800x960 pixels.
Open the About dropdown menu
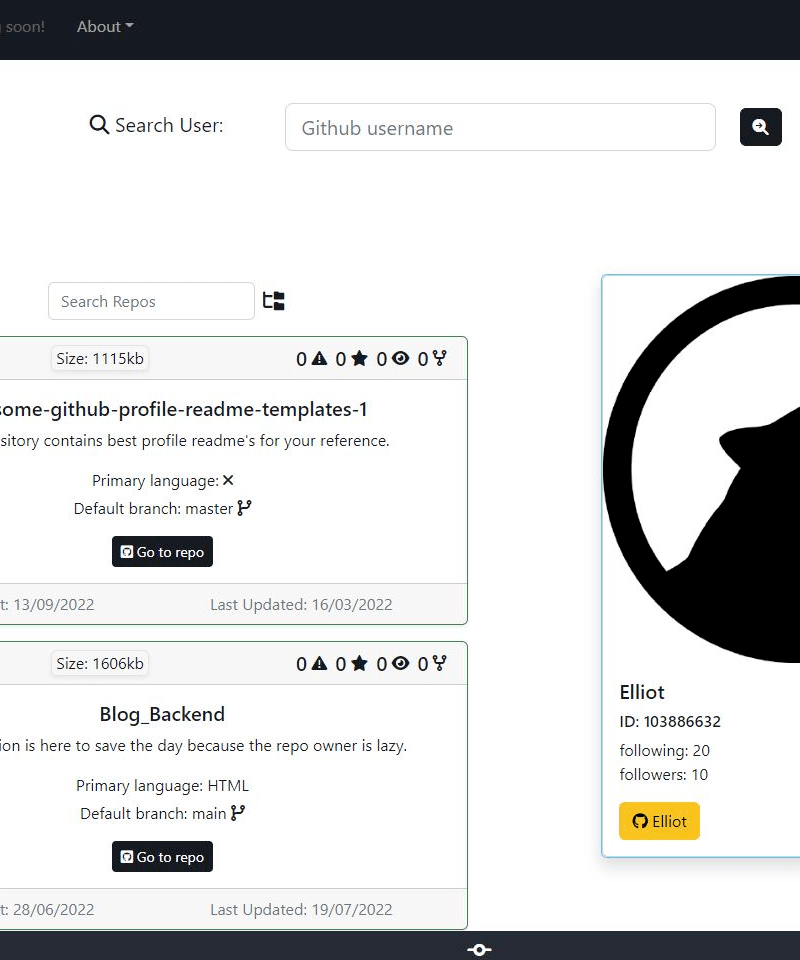pyautogui.click(x=105, y=27)
